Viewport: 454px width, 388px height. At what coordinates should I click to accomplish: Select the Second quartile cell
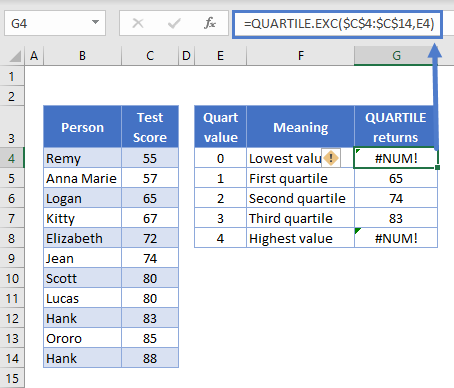[301, 198]
